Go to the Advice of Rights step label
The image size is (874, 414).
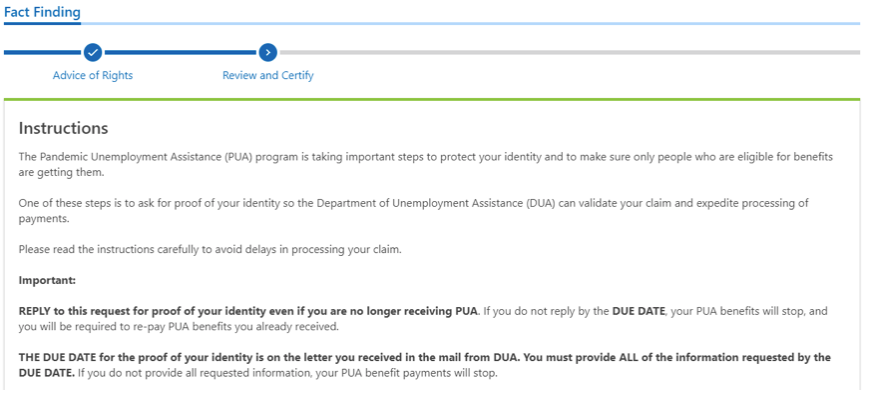point(93,75)
